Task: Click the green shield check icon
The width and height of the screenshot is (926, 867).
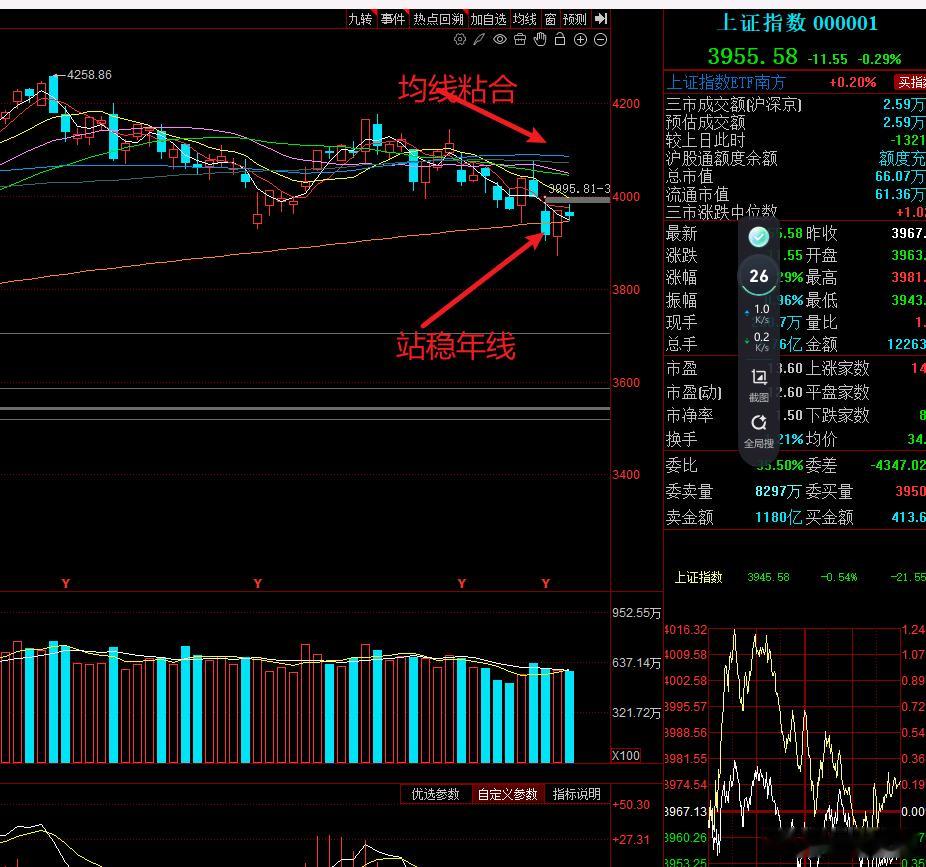Action: point(759,237)
